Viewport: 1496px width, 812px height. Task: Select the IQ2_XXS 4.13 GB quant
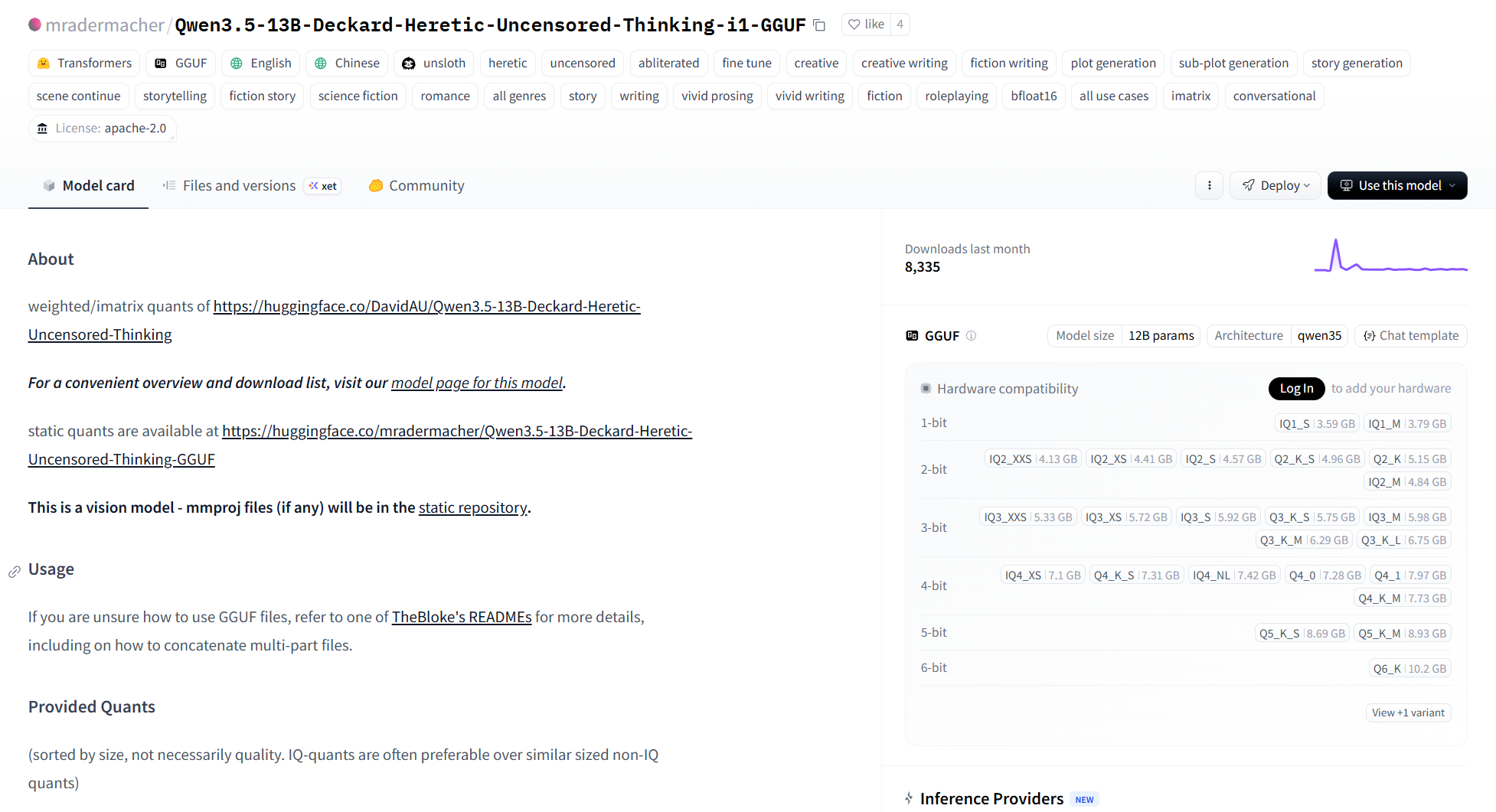point(1033,459)
